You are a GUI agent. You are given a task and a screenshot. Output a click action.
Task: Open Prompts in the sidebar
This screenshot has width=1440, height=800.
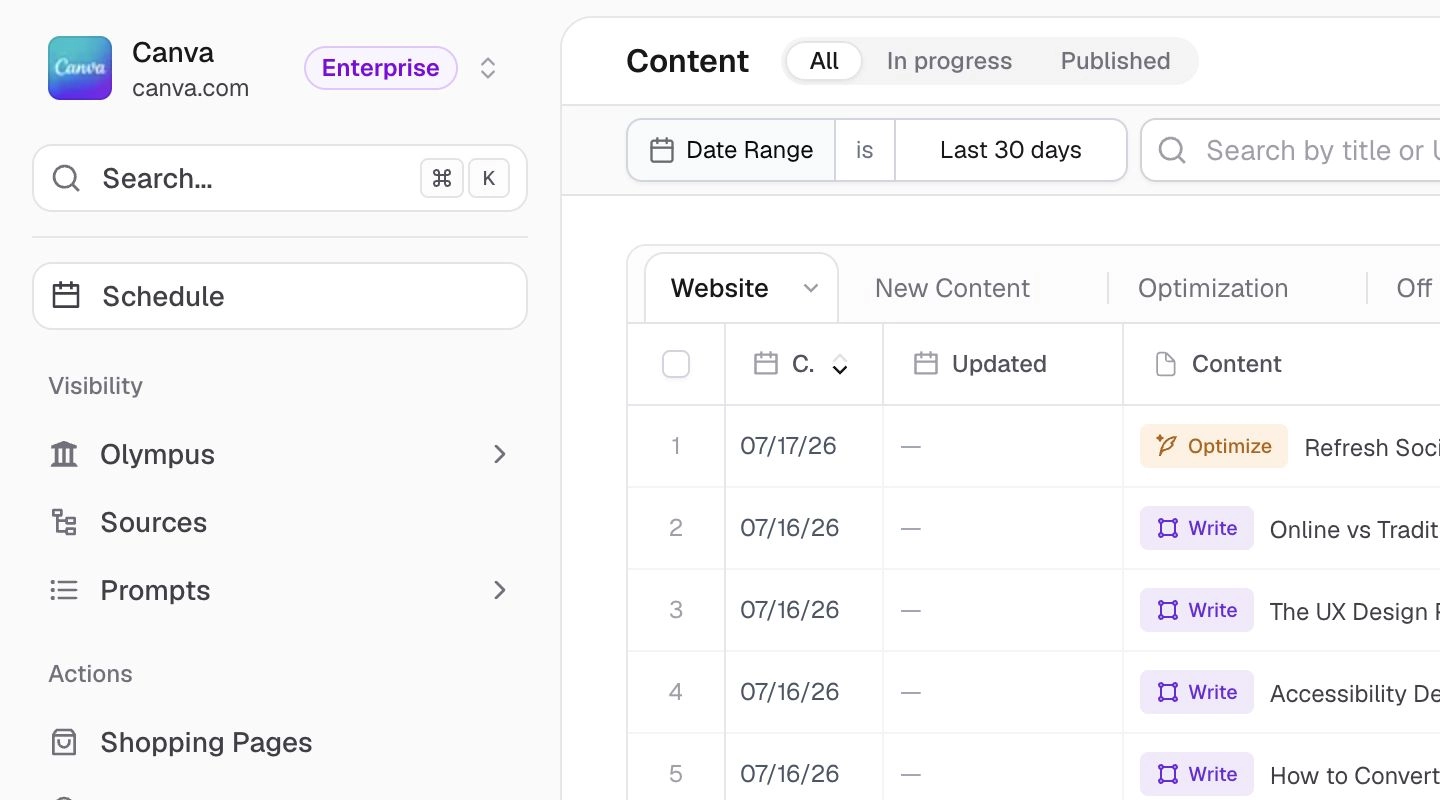pos(280,590)
